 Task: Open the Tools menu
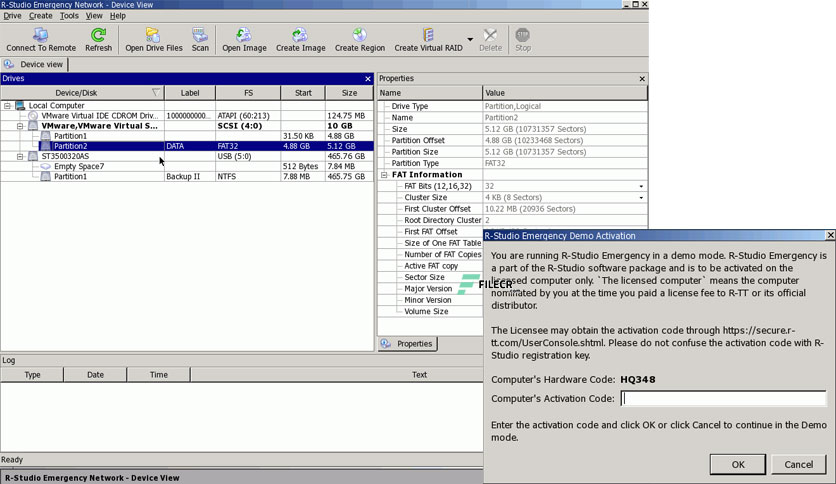[69, 15]
